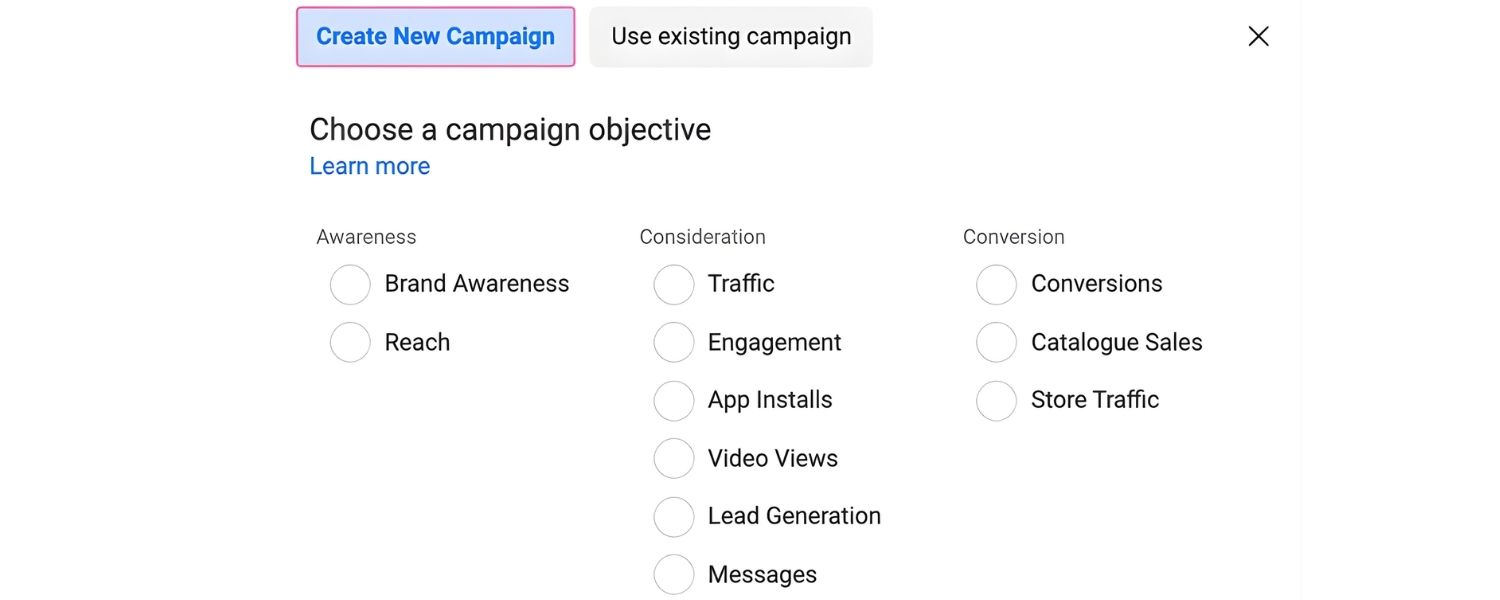Select the Brand Awareness objective

click(350, 284)
